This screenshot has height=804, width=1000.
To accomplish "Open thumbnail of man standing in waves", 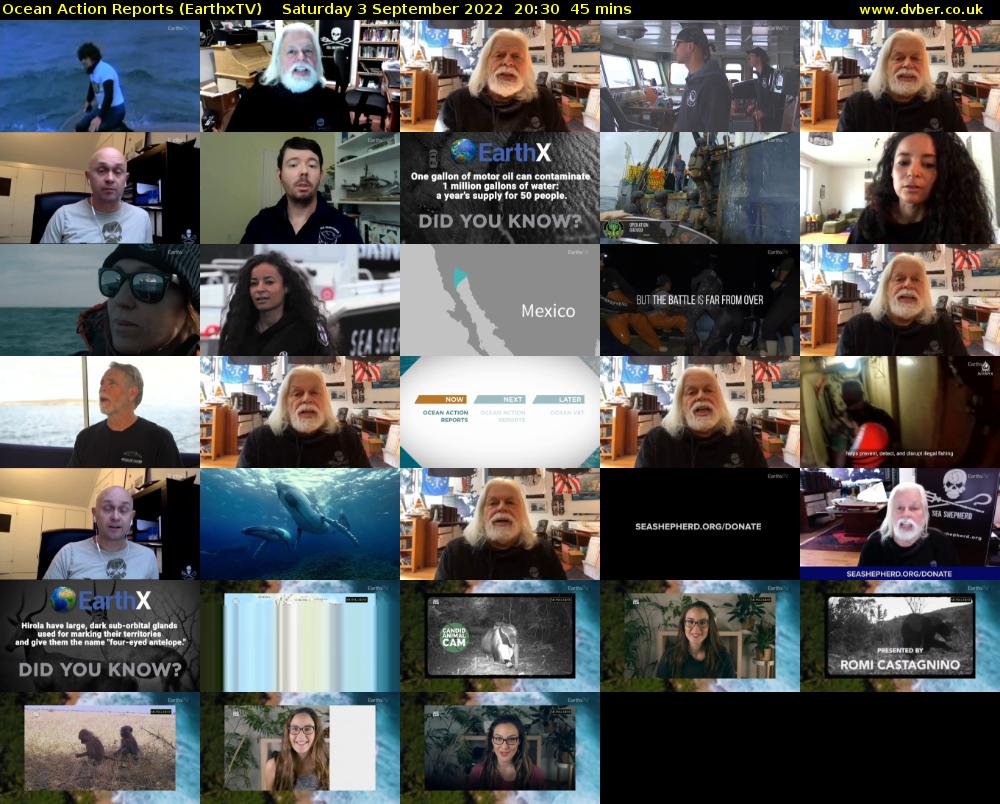I will pos(99,76).
